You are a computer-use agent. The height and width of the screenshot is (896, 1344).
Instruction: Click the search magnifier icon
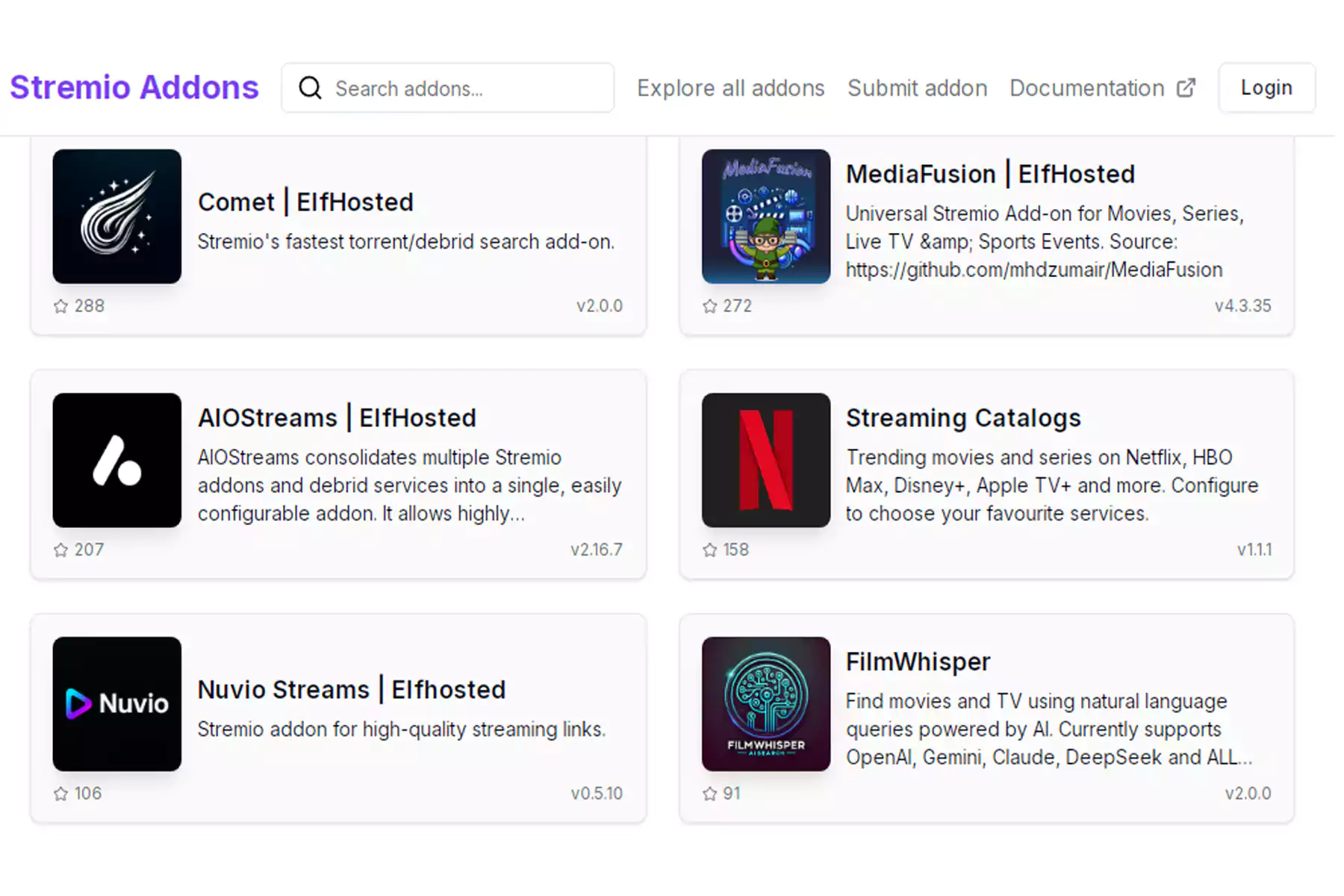pos(310,88)
